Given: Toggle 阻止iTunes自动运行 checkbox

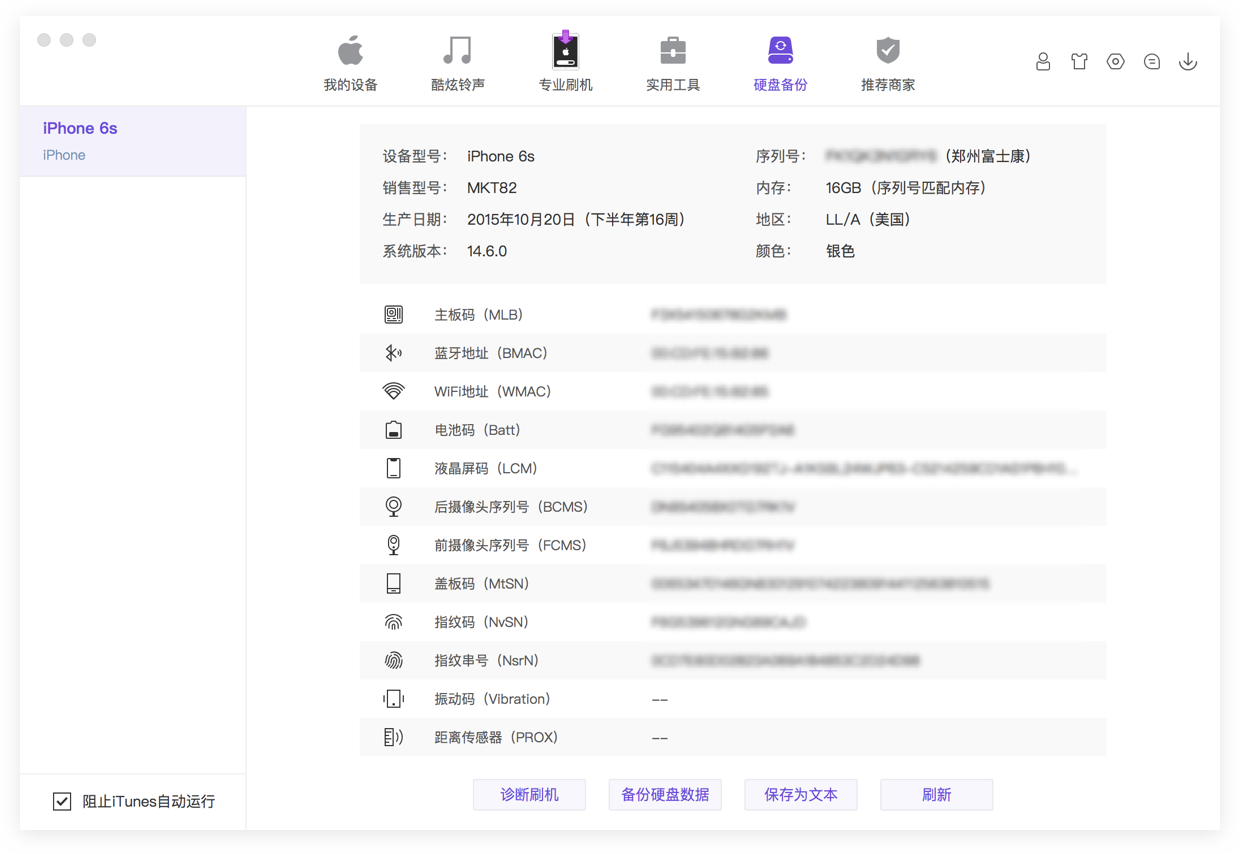Looking at the screenshot, I should (x=62, y=801).
